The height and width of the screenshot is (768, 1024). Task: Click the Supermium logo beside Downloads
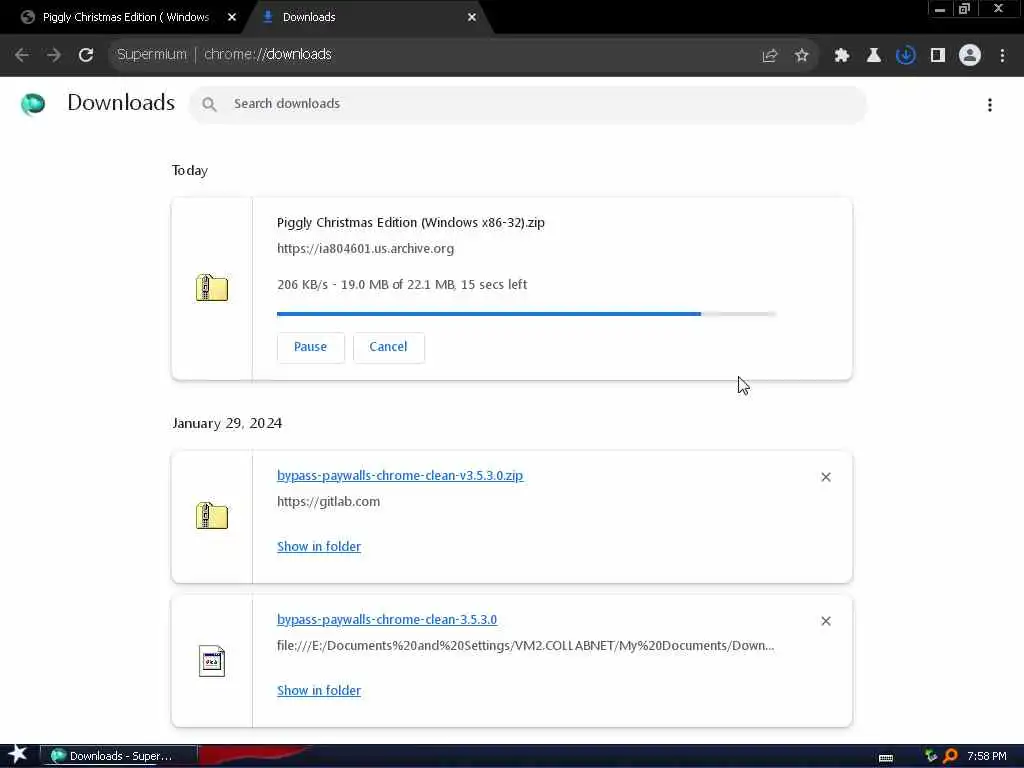33,104
